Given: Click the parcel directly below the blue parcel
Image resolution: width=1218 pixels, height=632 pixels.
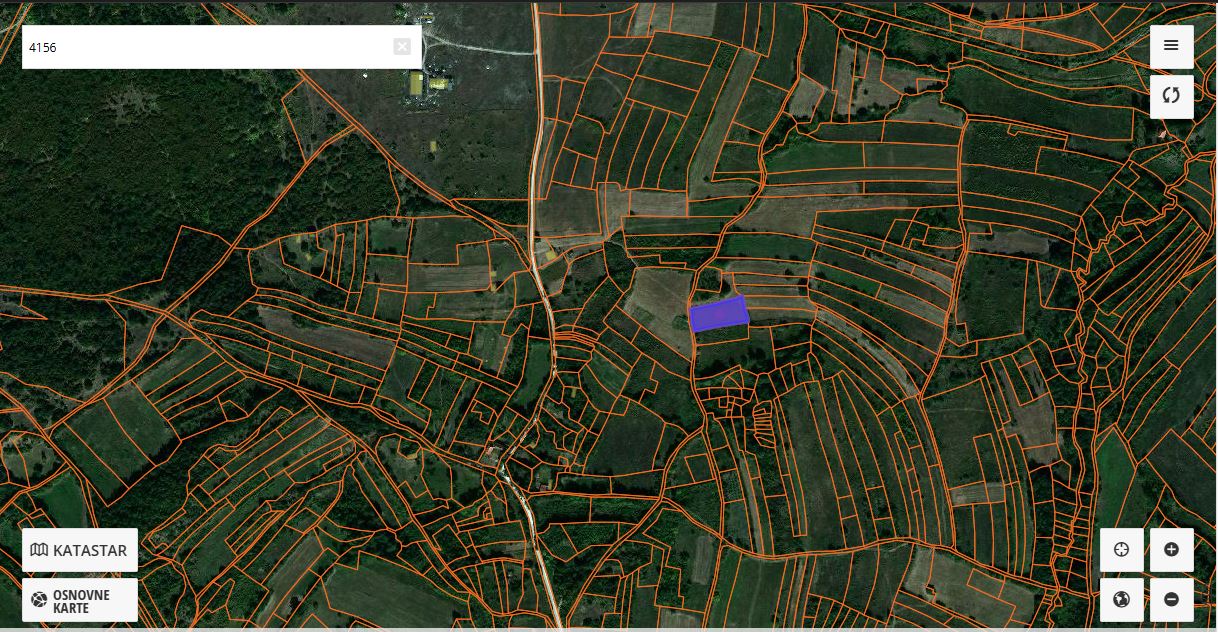Looking at the screenshot, I should click(x=722, y=334).
